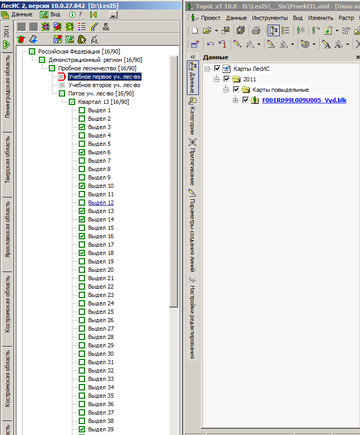The width and height of the screenshot is (360, 435).
Task: Click the polygon with blue plus icon
Action: click(33, 40)
